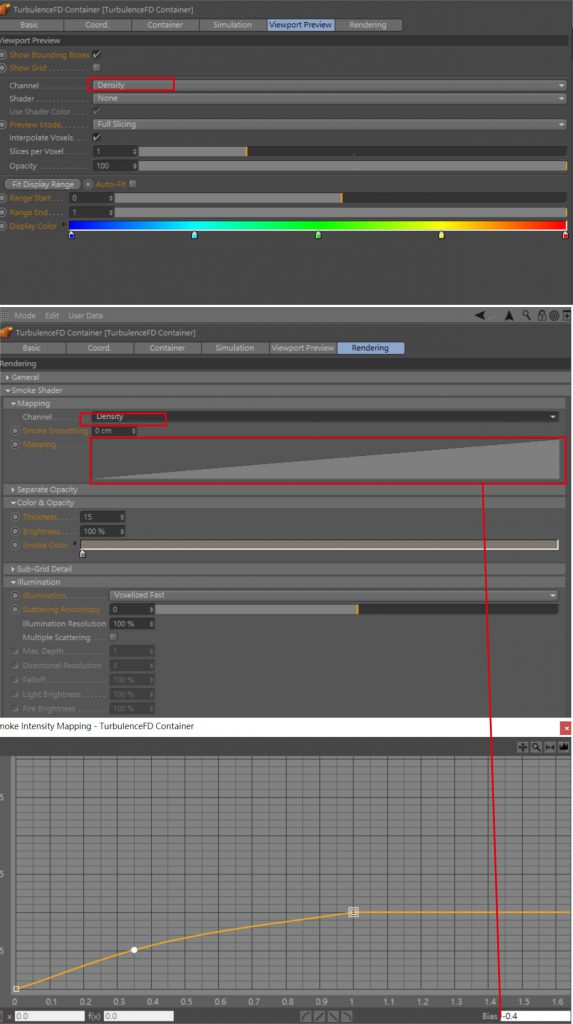Click the Slices per Voxel slider bar
The image size is (573, 1024).
[352, 151]
